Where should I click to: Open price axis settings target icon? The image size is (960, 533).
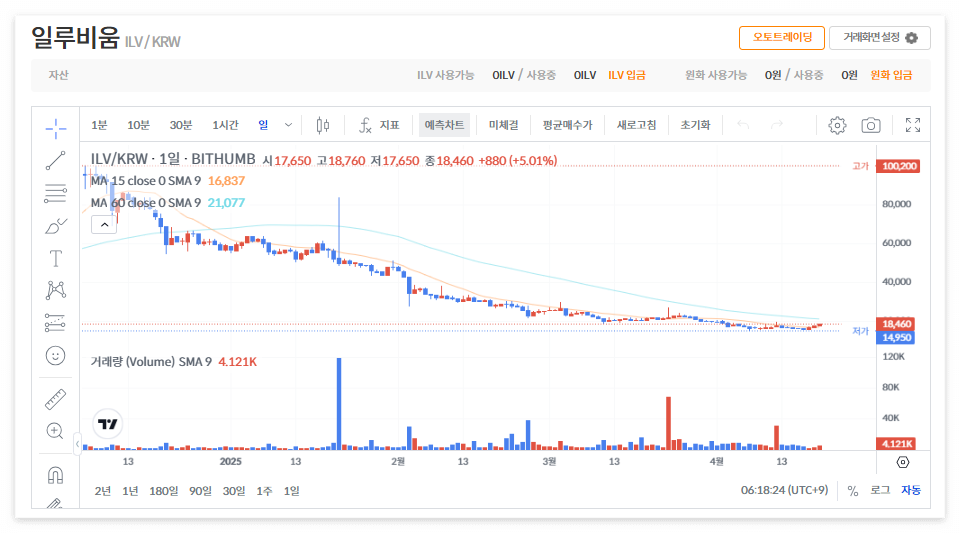point(903,462)
